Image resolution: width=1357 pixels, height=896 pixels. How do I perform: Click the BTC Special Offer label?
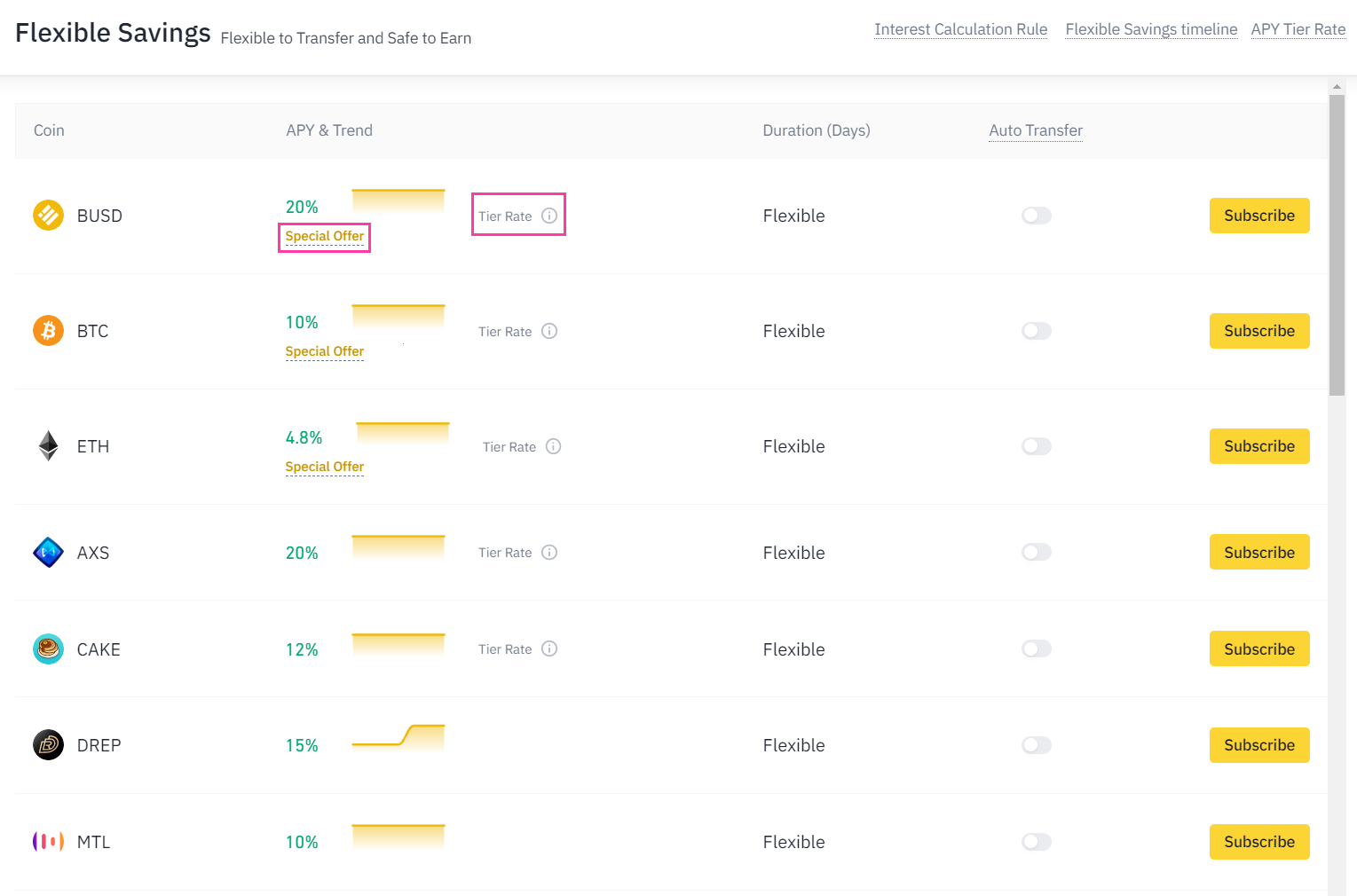(x=325, y=351)
